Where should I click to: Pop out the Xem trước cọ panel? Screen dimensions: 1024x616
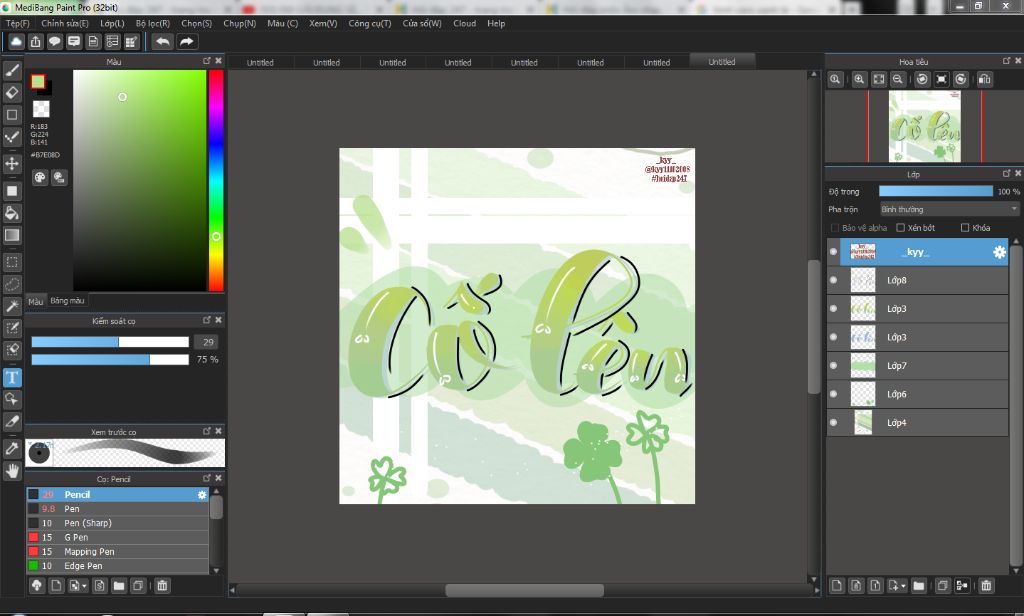(207, 431)
